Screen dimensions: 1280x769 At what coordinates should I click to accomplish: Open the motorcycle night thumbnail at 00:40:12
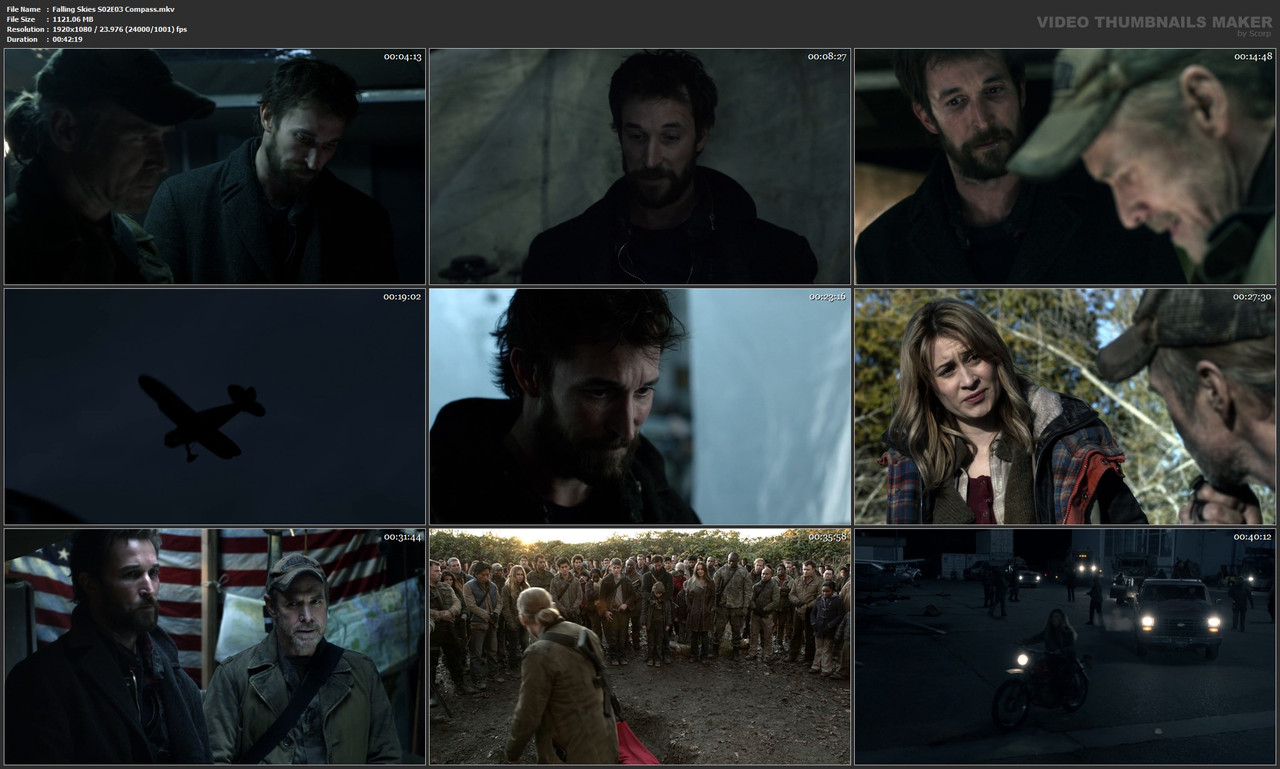[1065, 646]
